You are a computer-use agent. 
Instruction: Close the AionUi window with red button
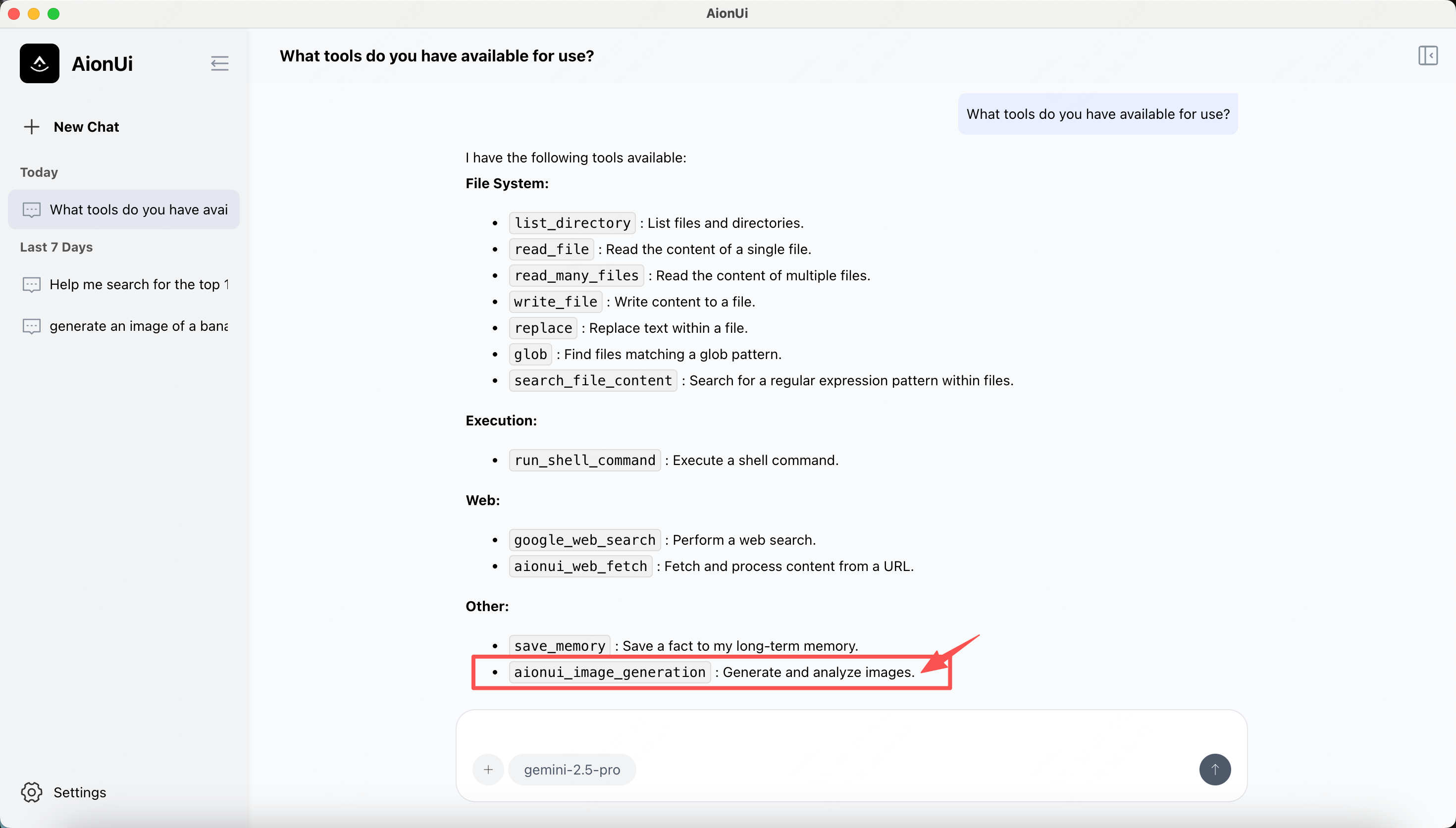click(14, 14)
